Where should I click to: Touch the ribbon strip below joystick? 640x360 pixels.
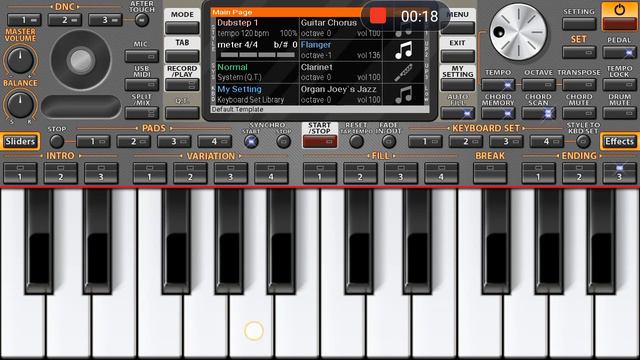click(81, 107)
